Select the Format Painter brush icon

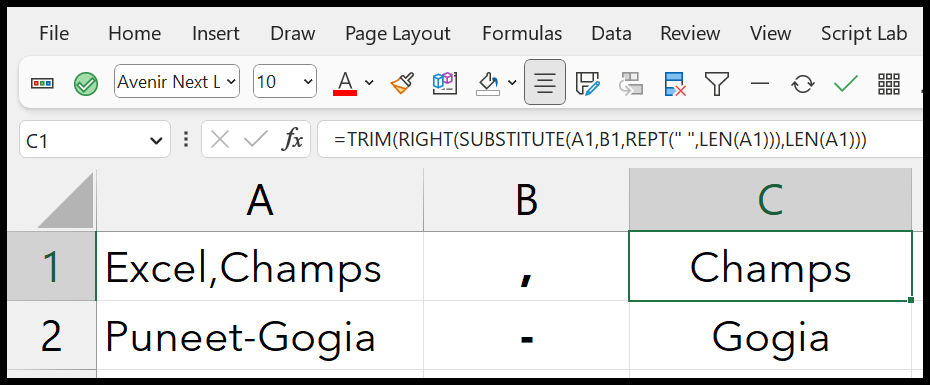(x=402, y=83)
